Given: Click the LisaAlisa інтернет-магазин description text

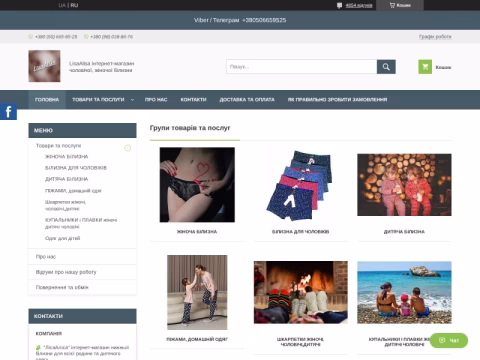Looking at the screenshot, I should 102,67.
